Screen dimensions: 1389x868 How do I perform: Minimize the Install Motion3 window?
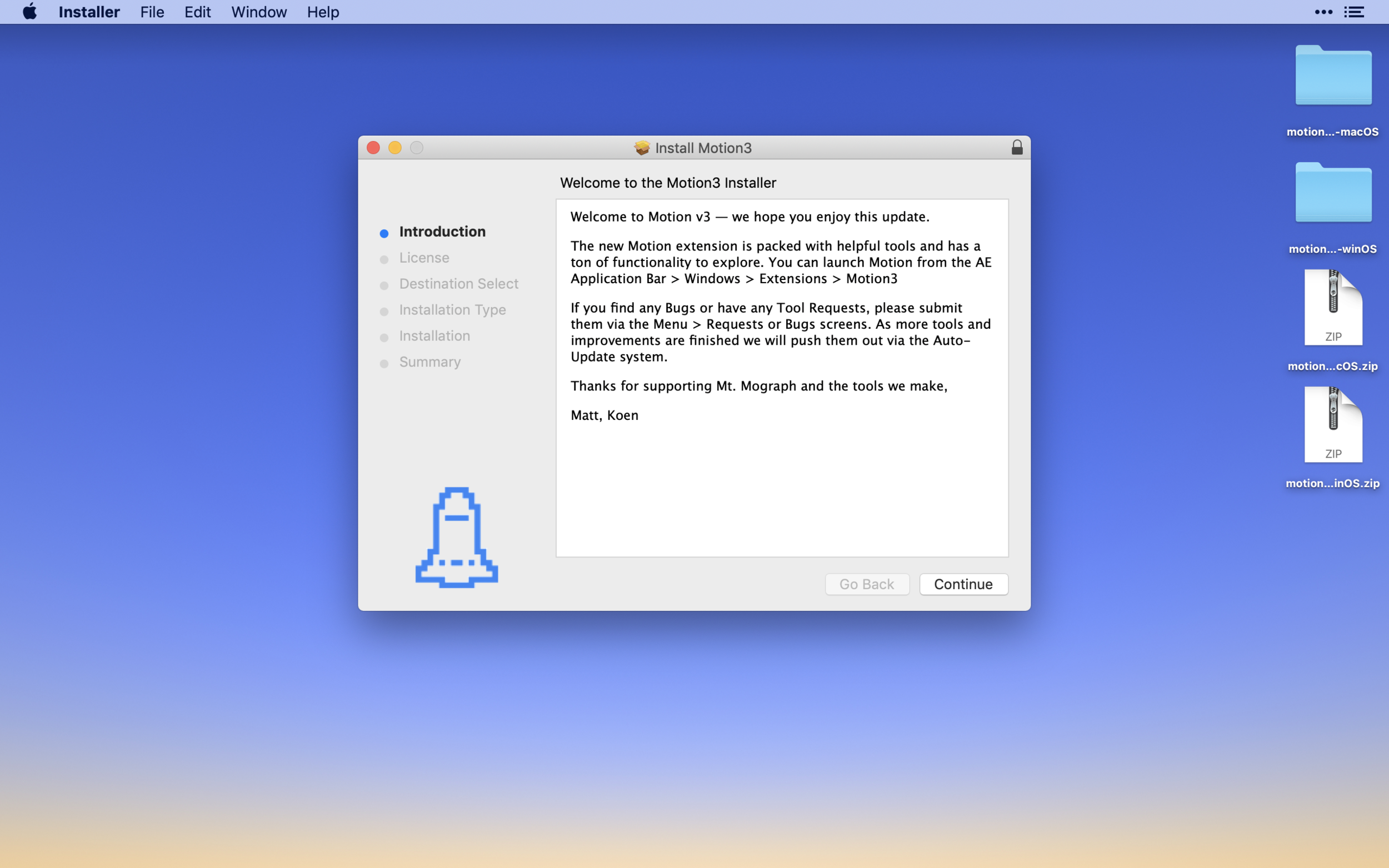(395, 148)
